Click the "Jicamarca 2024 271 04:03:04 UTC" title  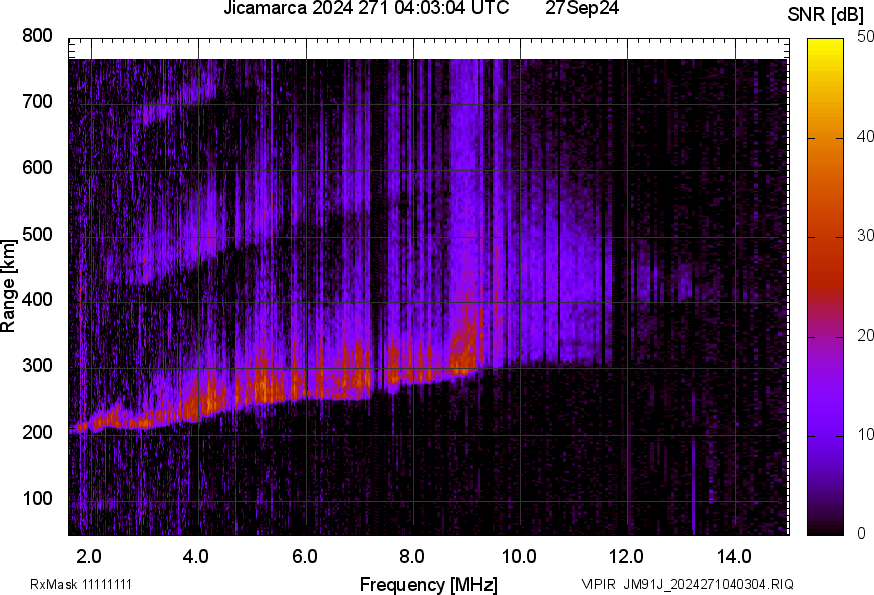[x=366, y=9]
